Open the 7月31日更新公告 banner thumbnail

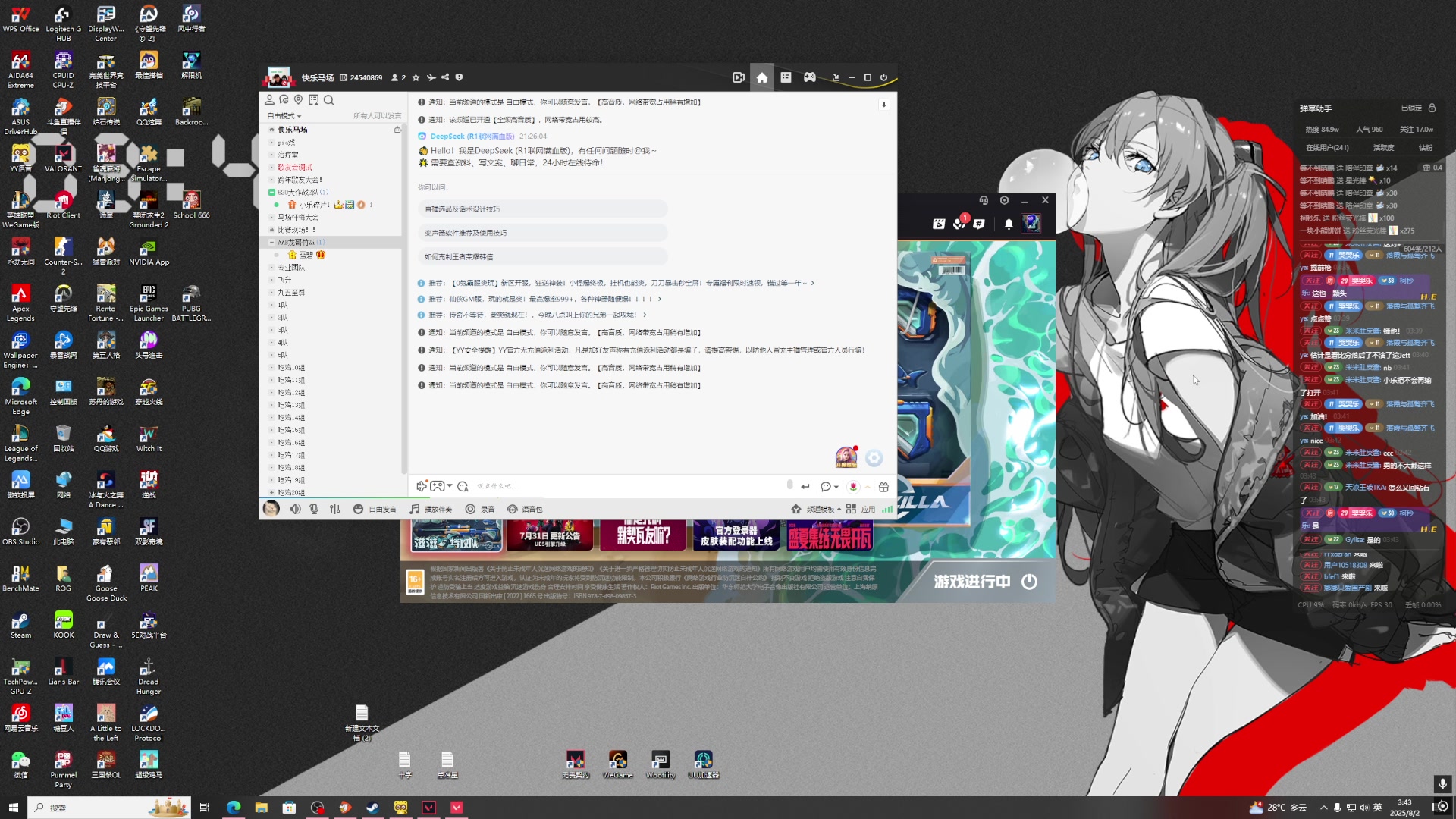point(550,535)
